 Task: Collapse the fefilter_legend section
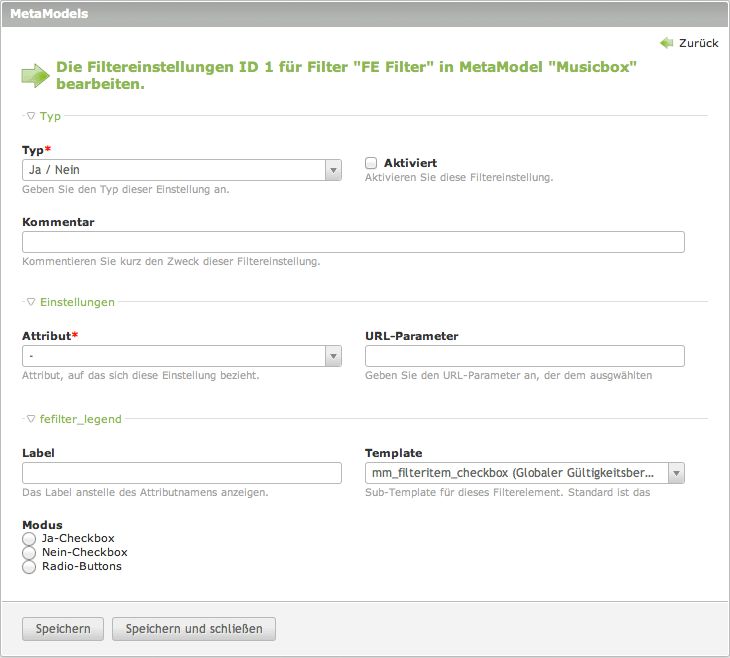[x=80, y=419]
